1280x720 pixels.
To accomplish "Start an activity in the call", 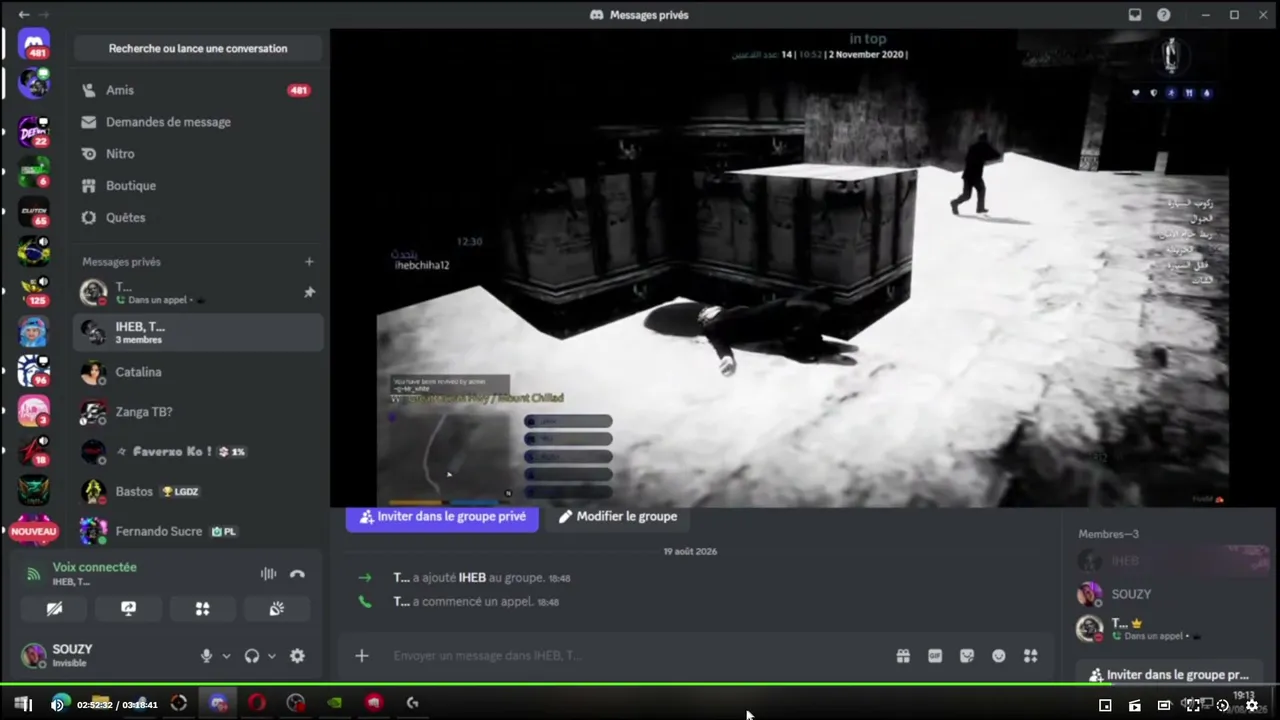I will (x=203, y=609).
